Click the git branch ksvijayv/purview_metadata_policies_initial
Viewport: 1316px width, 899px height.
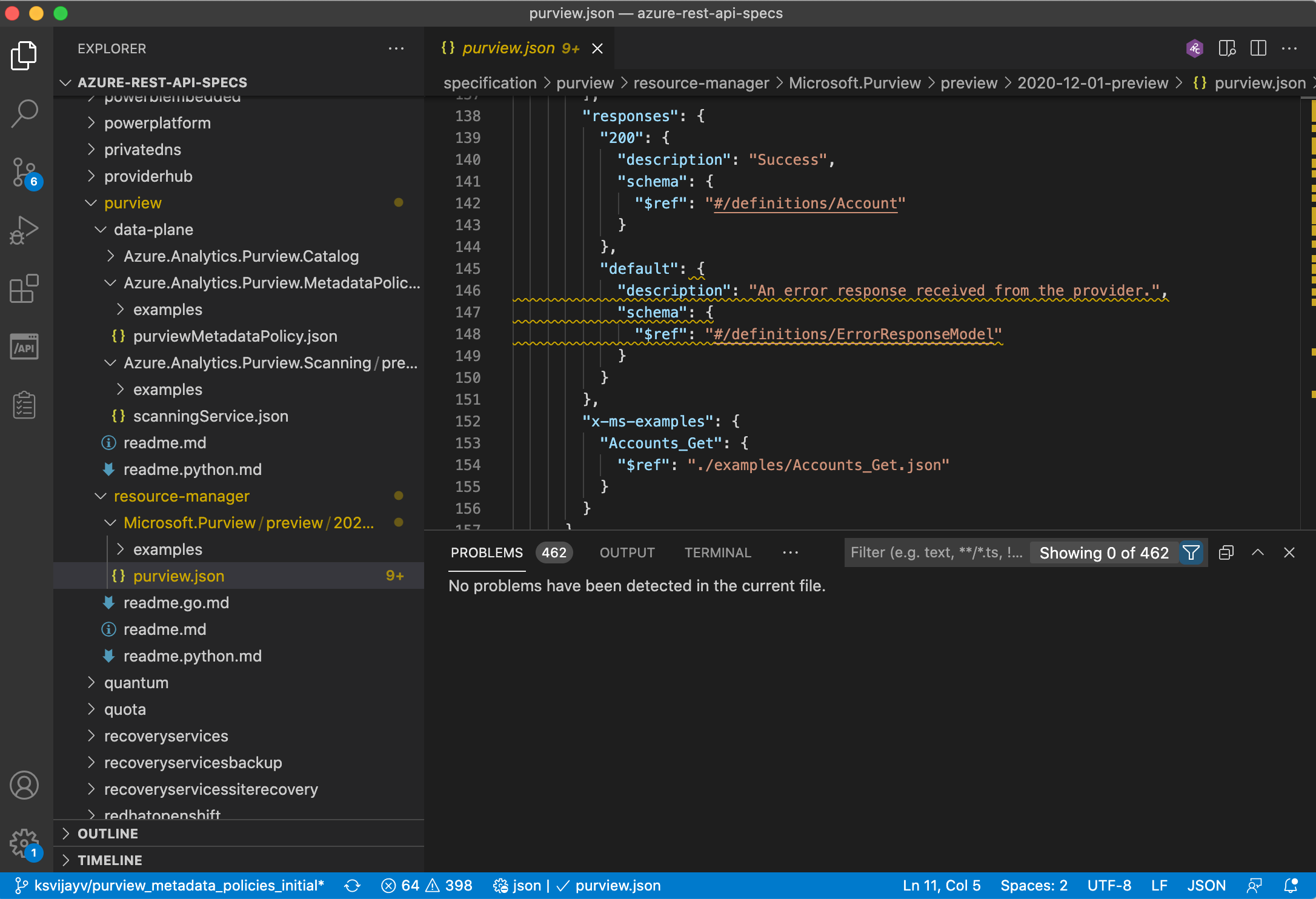(169, 886)
